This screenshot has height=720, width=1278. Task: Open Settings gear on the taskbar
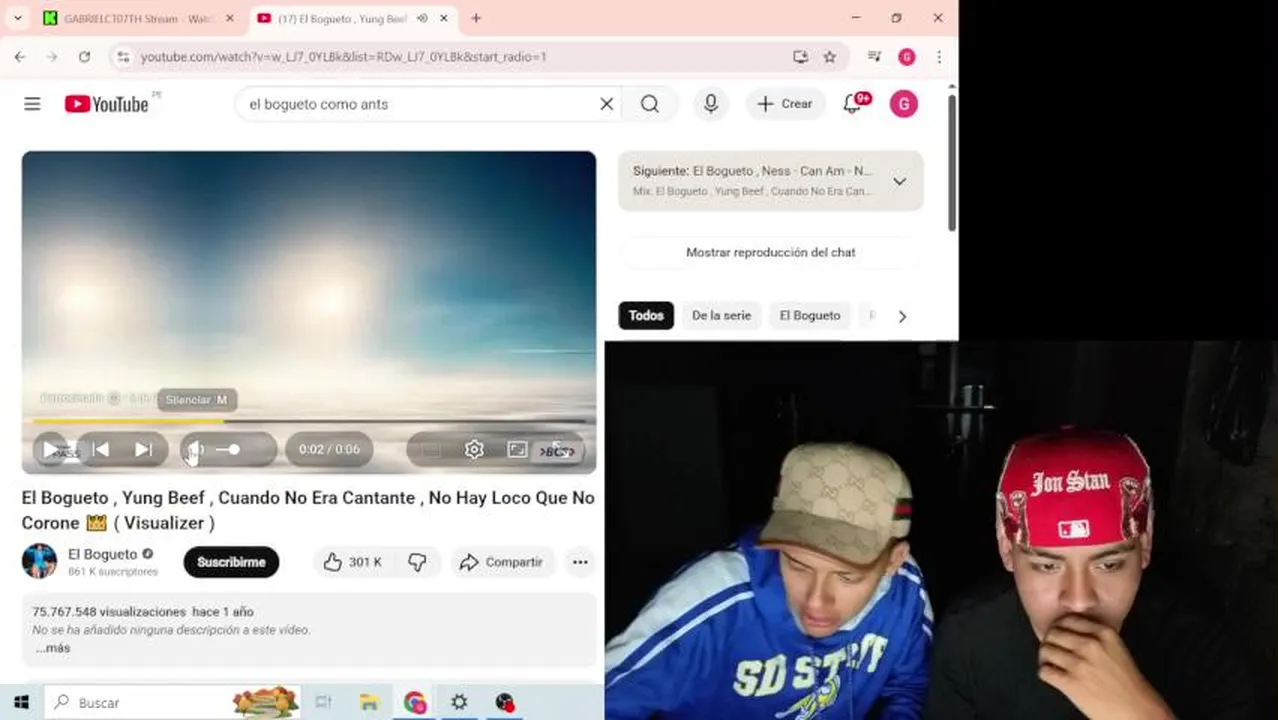459,702
